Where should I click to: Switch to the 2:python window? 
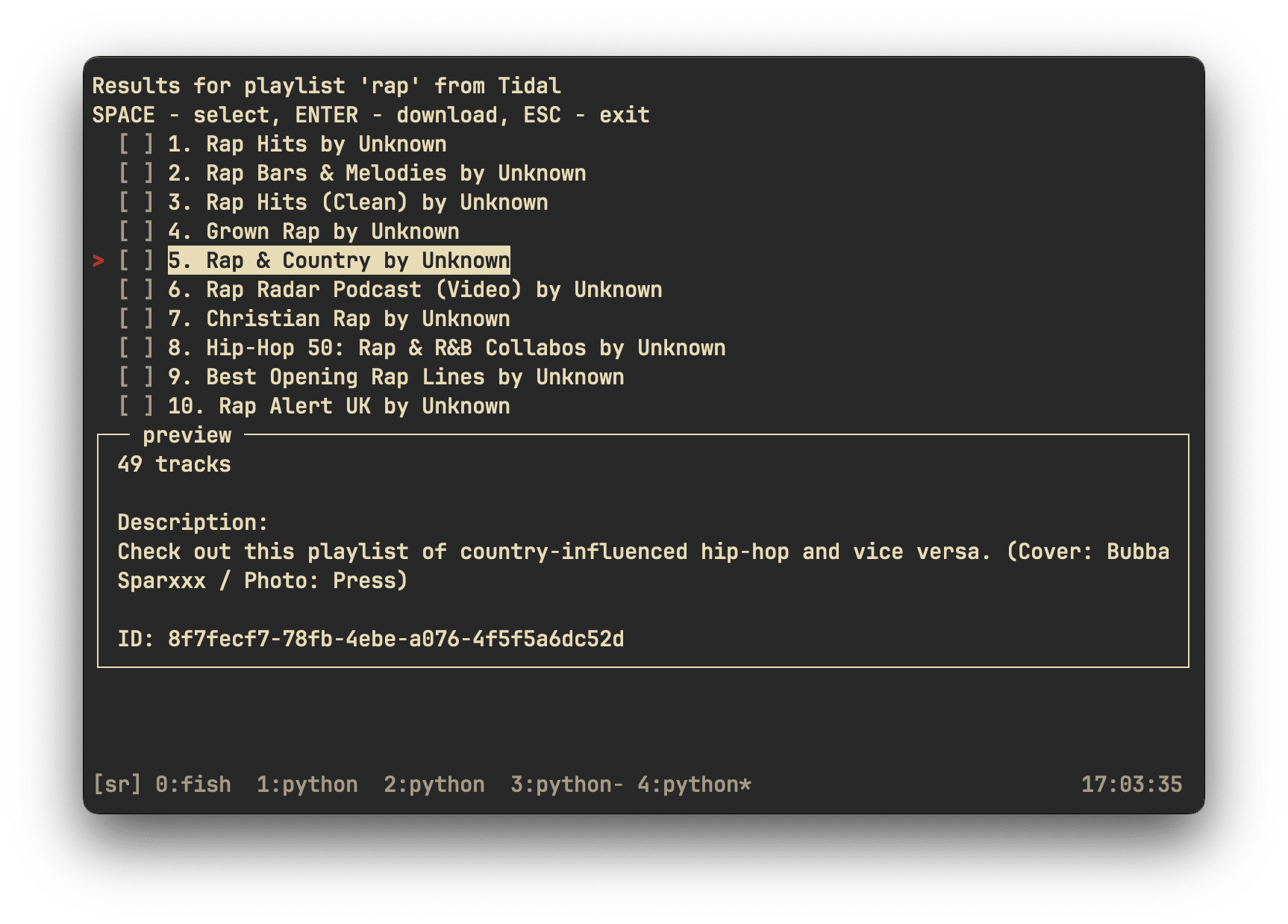[434, 784]
